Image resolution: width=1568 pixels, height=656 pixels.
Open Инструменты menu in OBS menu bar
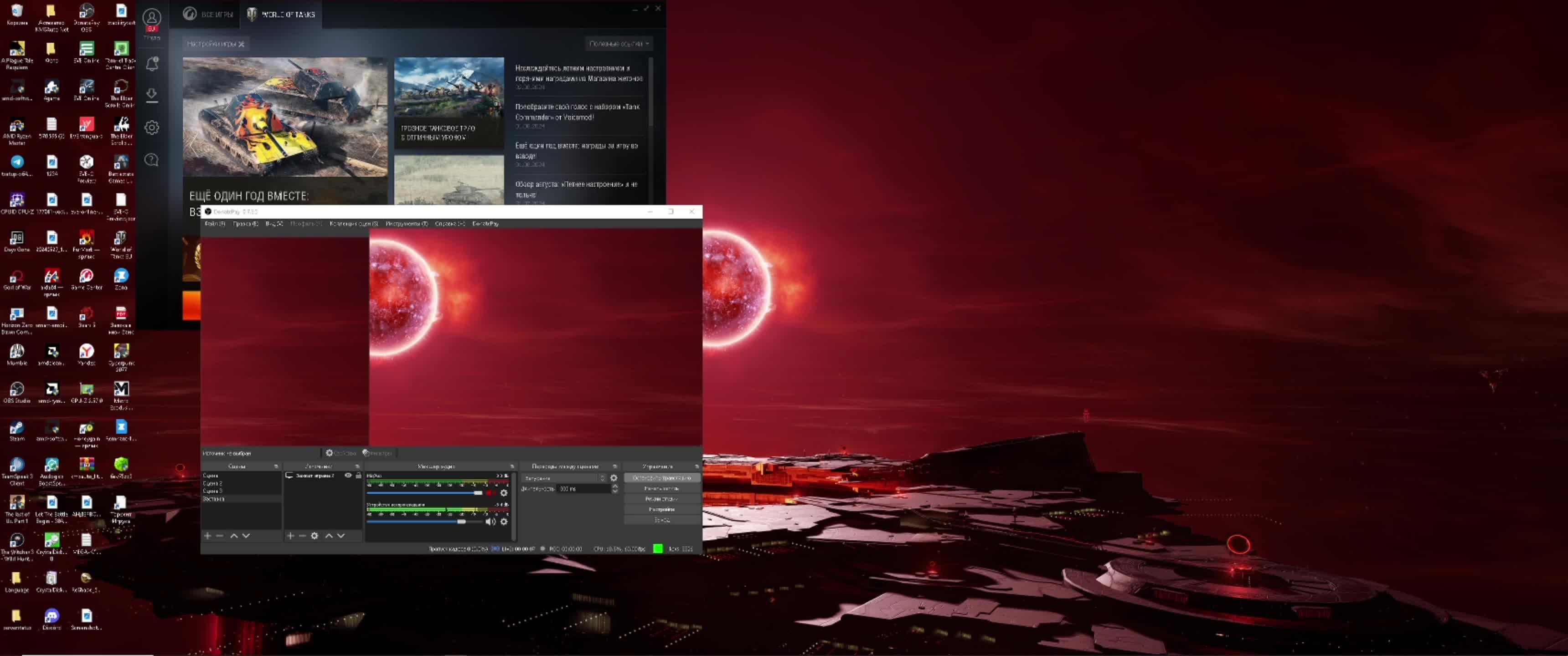coord(406,223)
